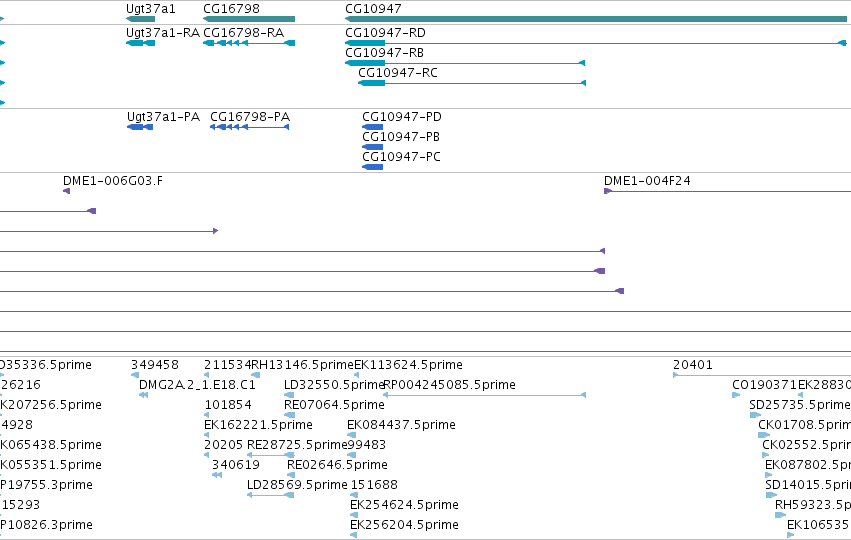
Task: Click the CG10947-RC transcript exon block
Action: (372, 83)
